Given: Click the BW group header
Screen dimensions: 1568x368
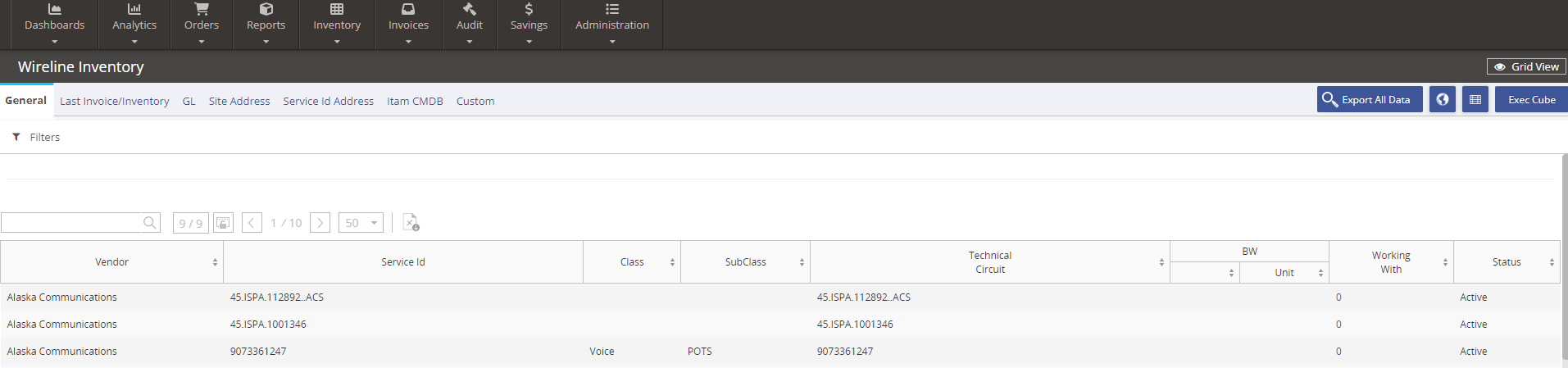Looking at the screenshot, I should point(1249,252).
